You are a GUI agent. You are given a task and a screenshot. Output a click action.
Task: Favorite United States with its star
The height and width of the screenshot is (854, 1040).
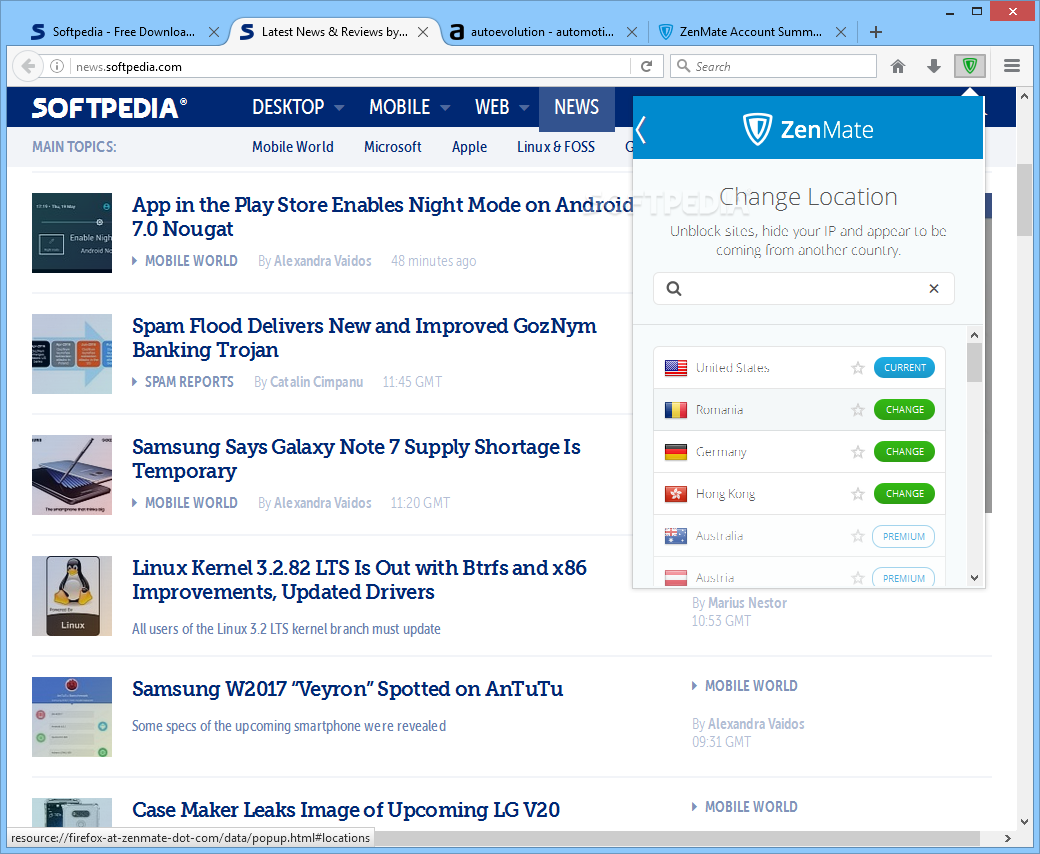pos(858,367)
